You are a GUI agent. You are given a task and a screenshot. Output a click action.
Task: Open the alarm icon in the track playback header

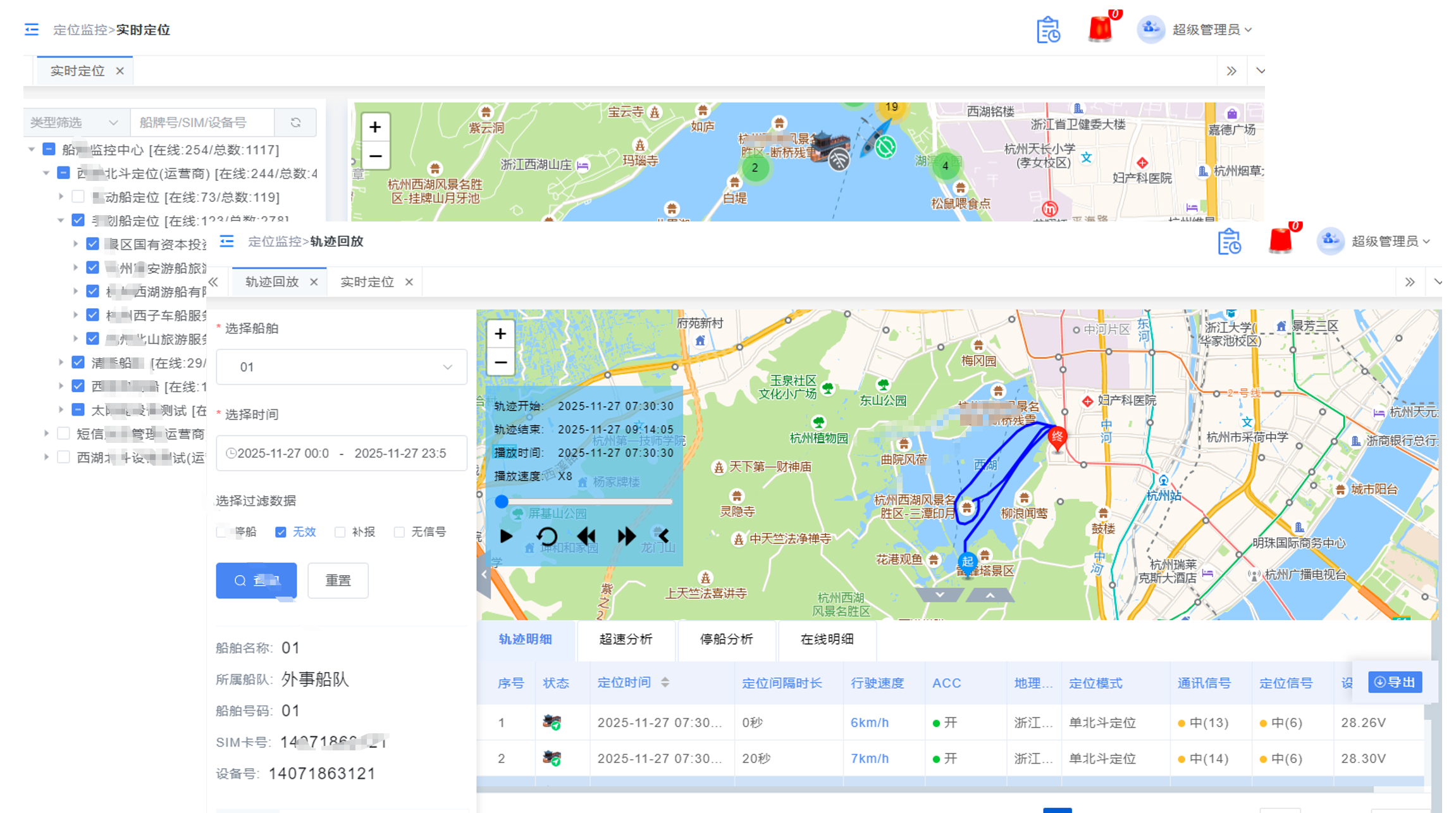click(1281, 240)
